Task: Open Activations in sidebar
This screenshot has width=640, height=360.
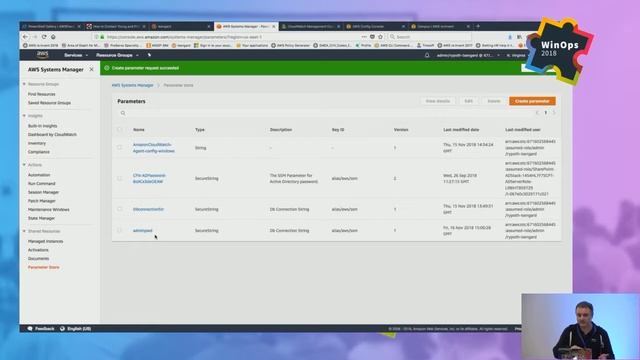Action: click(x=38, y=250)
